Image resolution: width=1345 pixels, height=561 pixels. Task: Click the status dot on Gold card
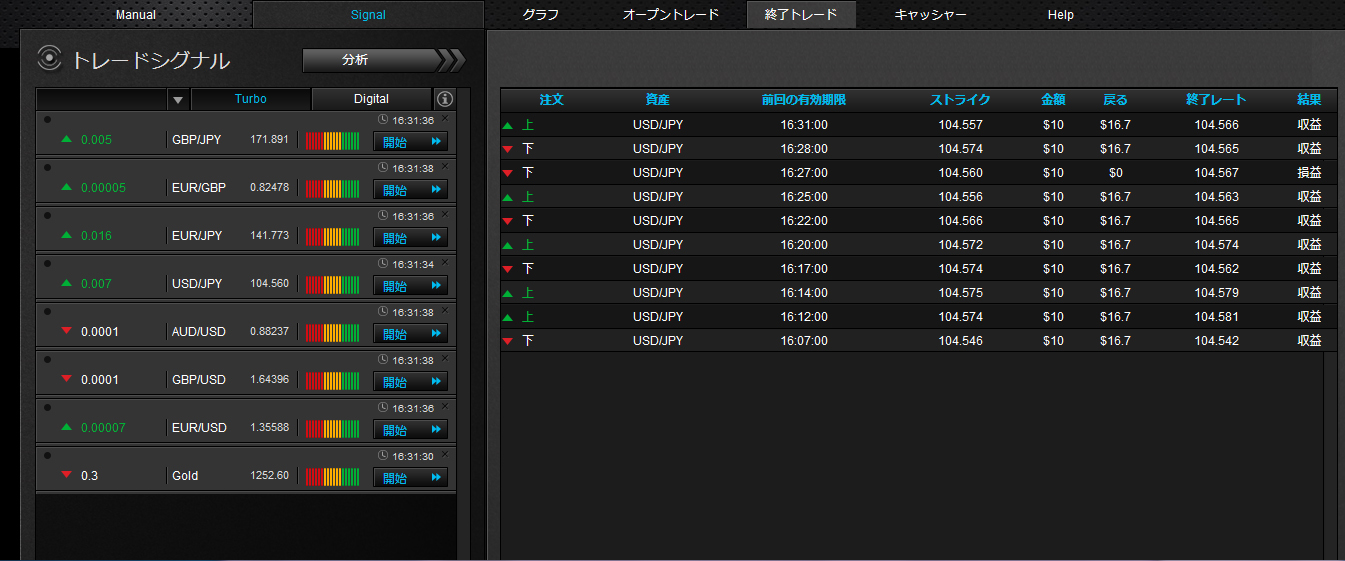point(47,455)
